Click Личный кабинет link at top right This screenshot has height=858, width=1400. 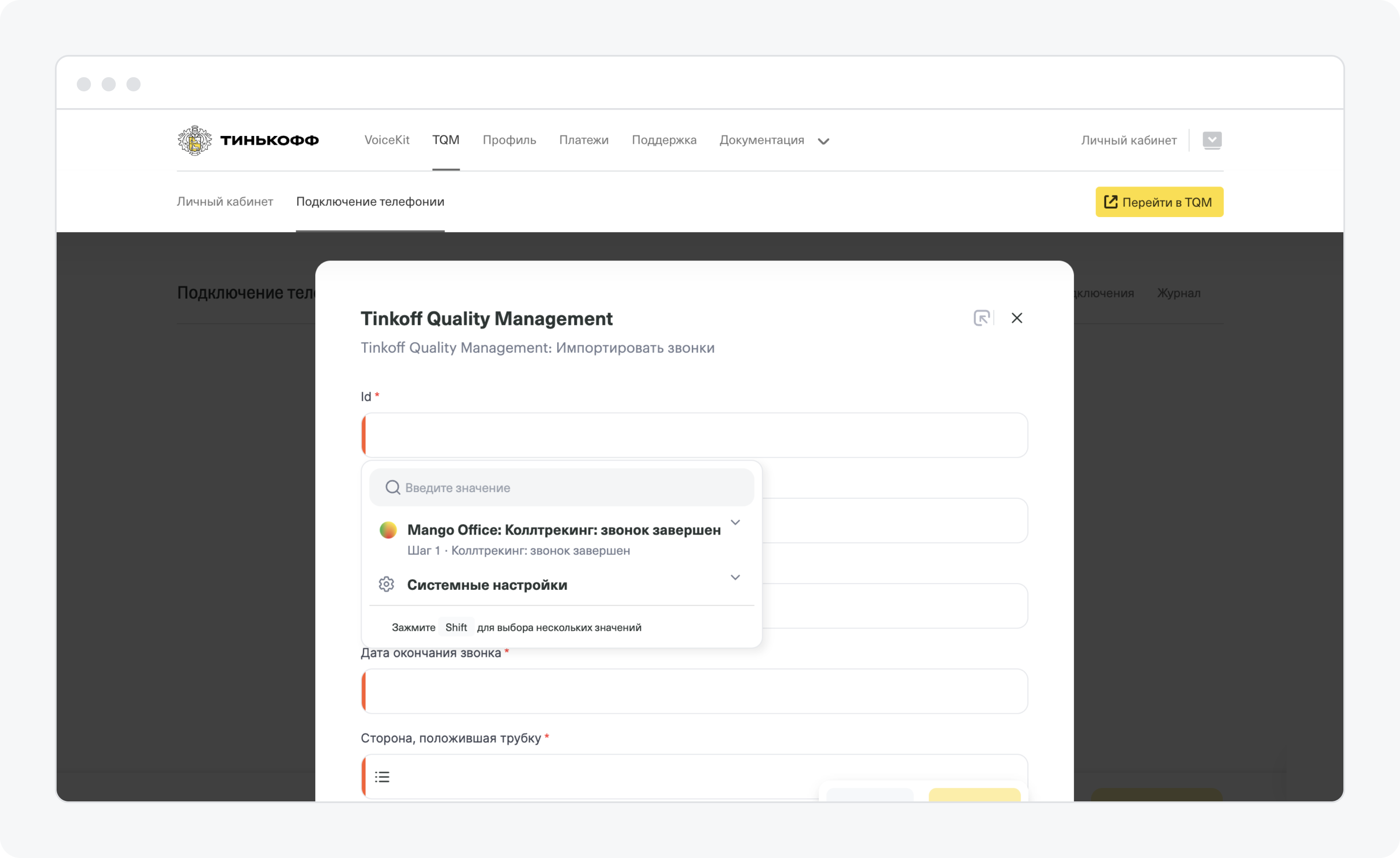[1128, 140]
